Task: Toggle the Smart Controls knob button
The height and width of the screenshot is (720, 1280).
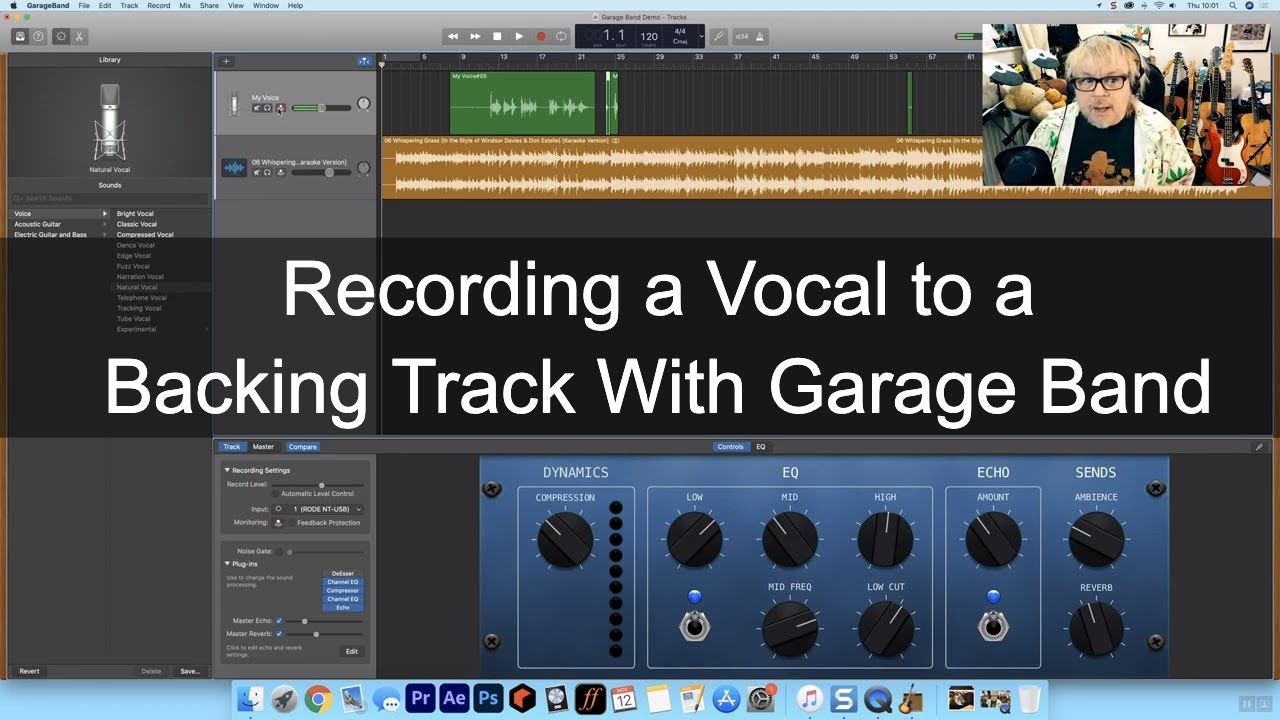Action: tap(61, 36)
